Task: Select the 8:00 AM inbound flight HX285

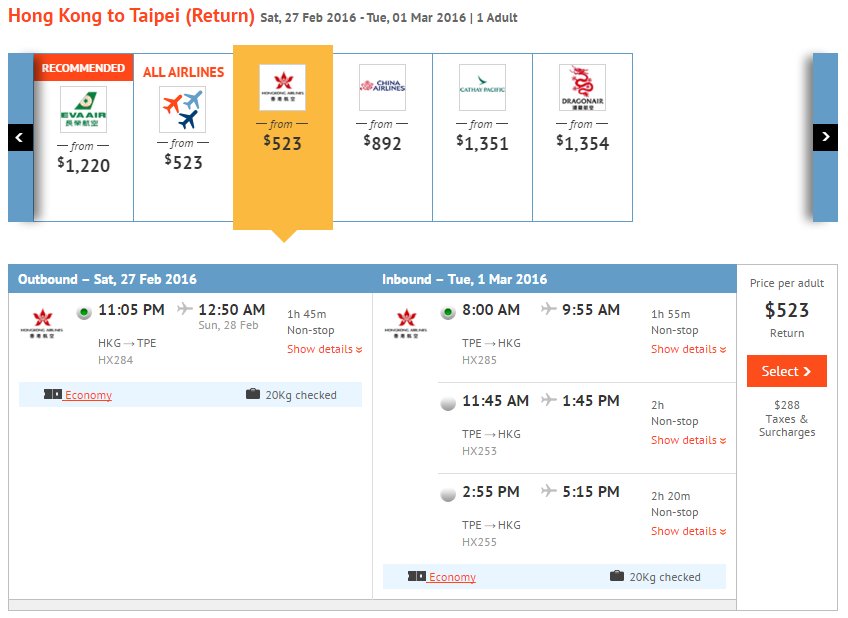Action: (448, 313)
